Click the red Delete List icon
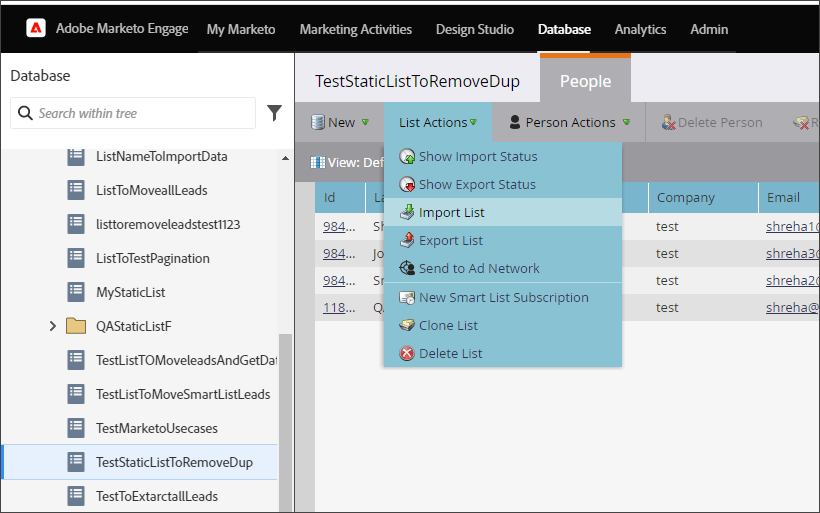820x513 pixels. point(407,354)
